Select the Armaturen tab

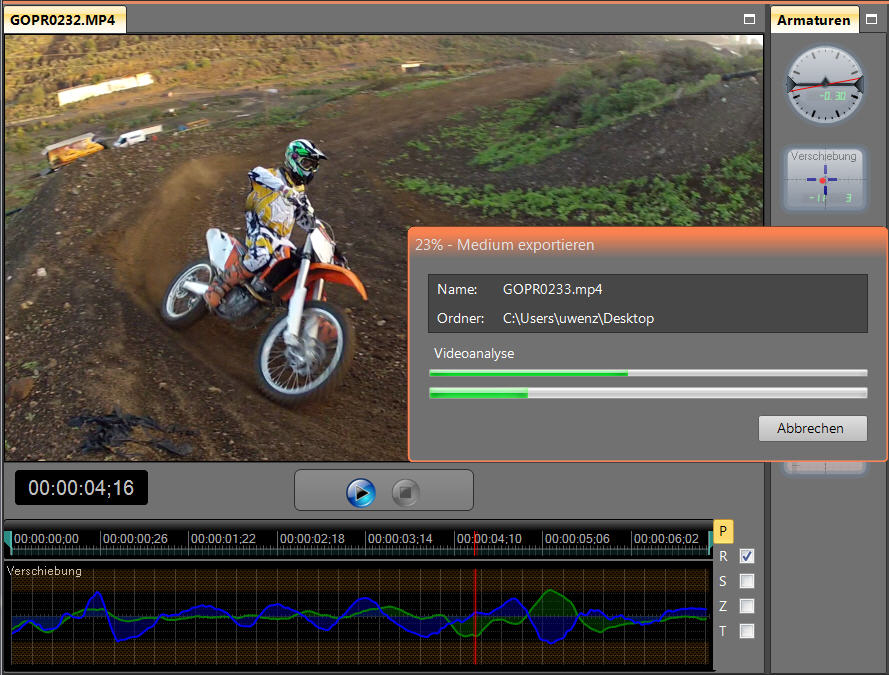click(814, 19)
